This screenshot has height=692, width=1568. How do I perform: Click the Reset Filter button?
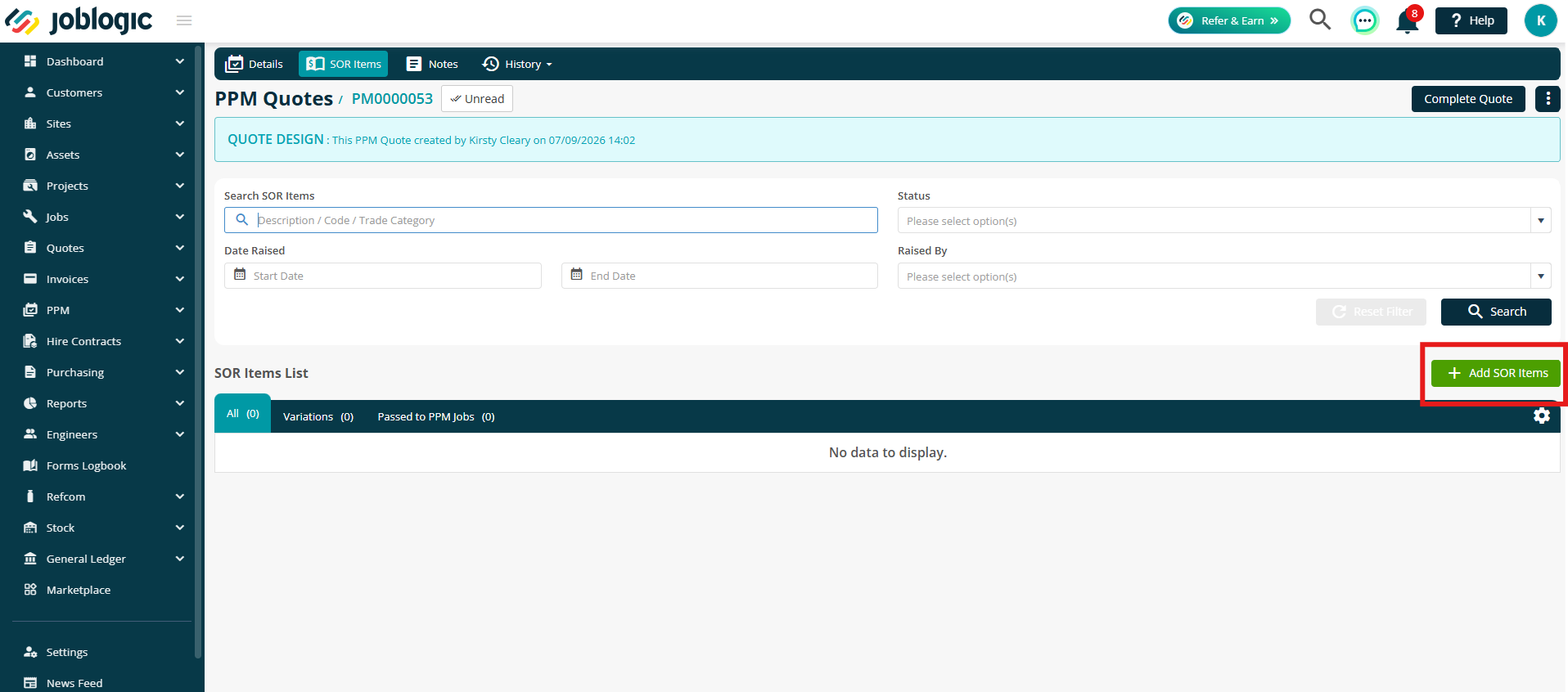click(x=1371, y=312)
